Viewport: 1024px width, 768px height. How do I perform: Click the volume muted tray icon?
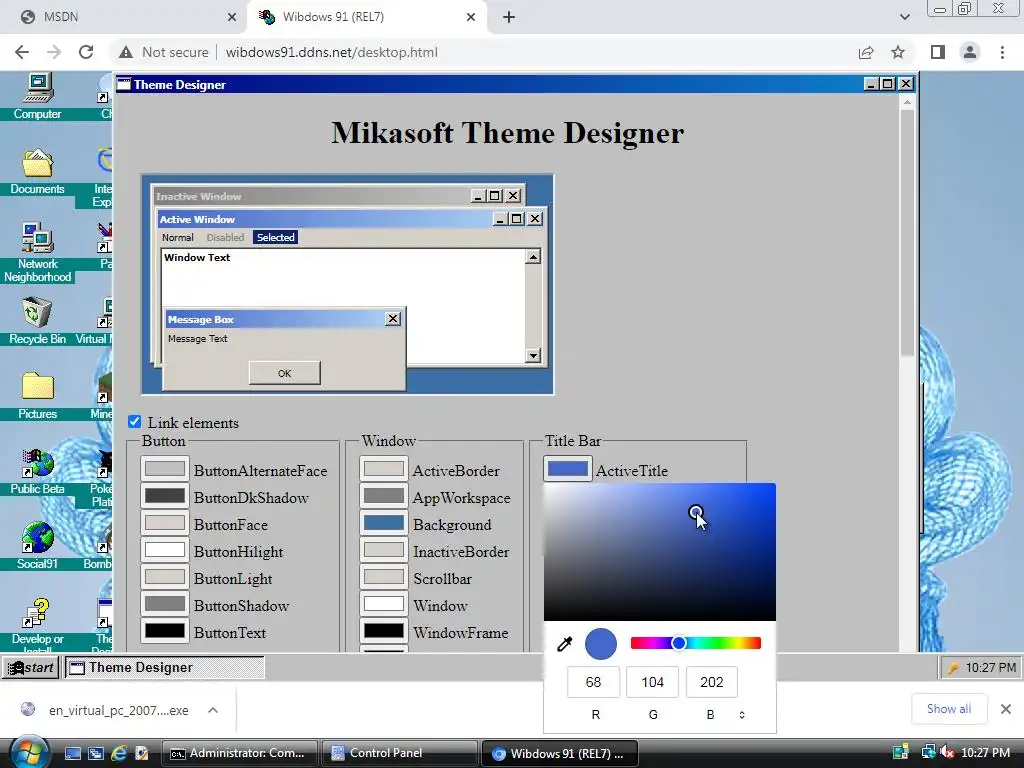(x=947, y=752)
